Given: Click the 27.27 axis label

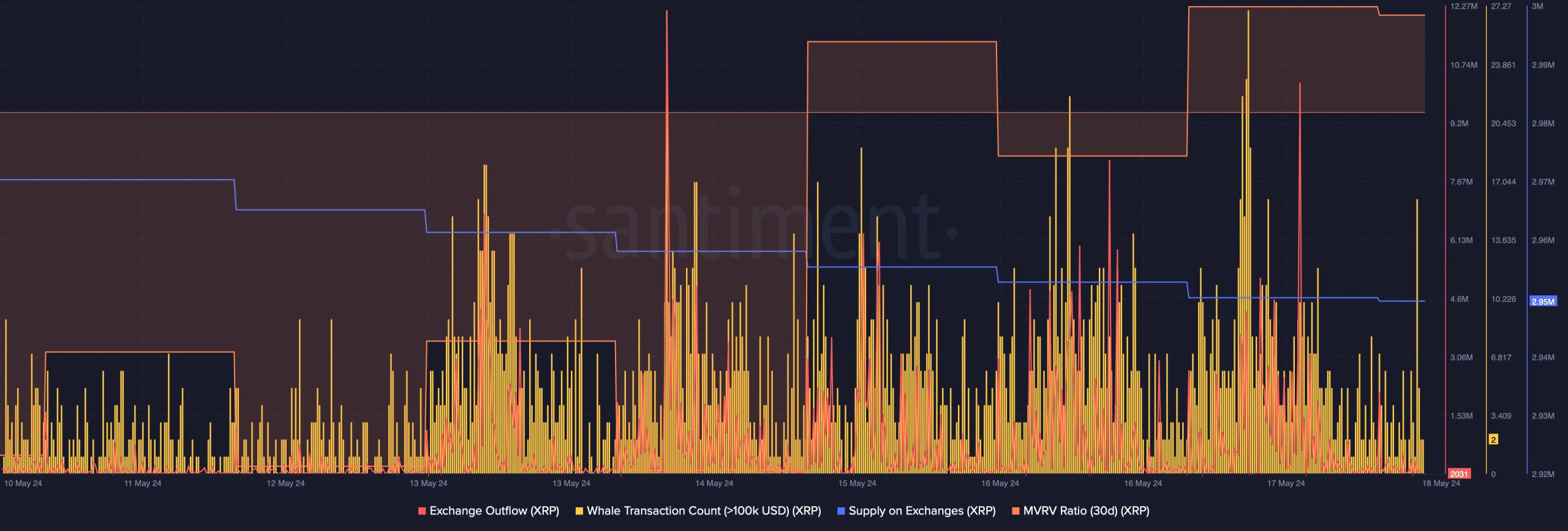Looking at the screenshot, I should [x=1501, y=6].
